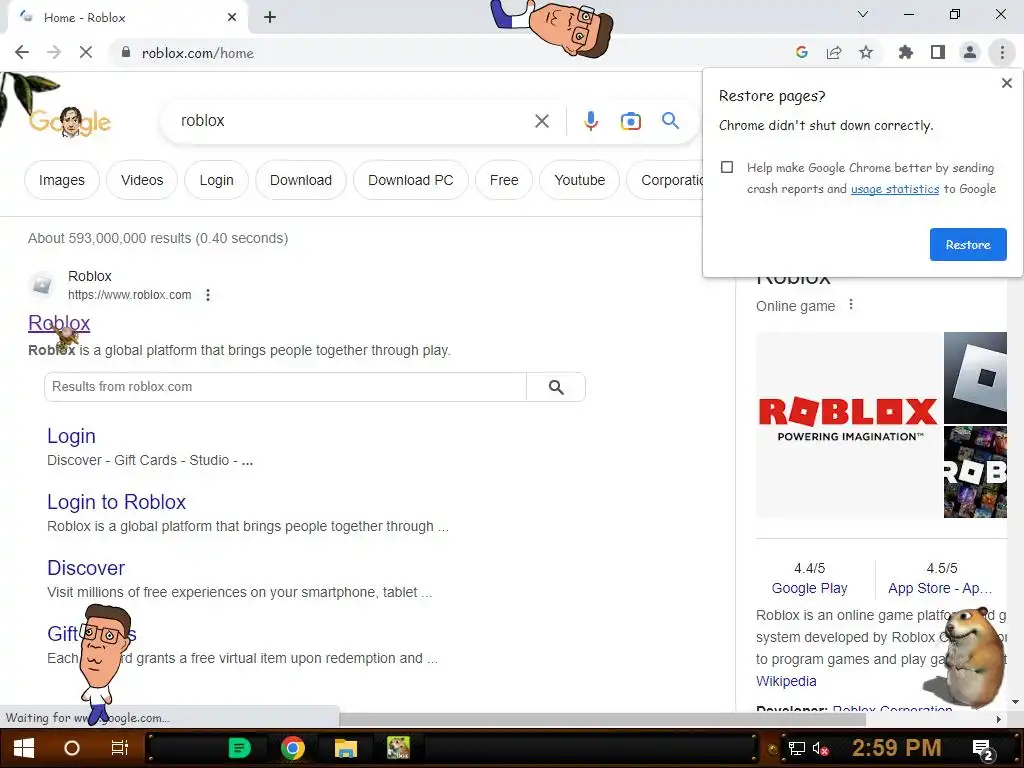Click the Results from roblox.com field
1024x768 pixels.
285,387
